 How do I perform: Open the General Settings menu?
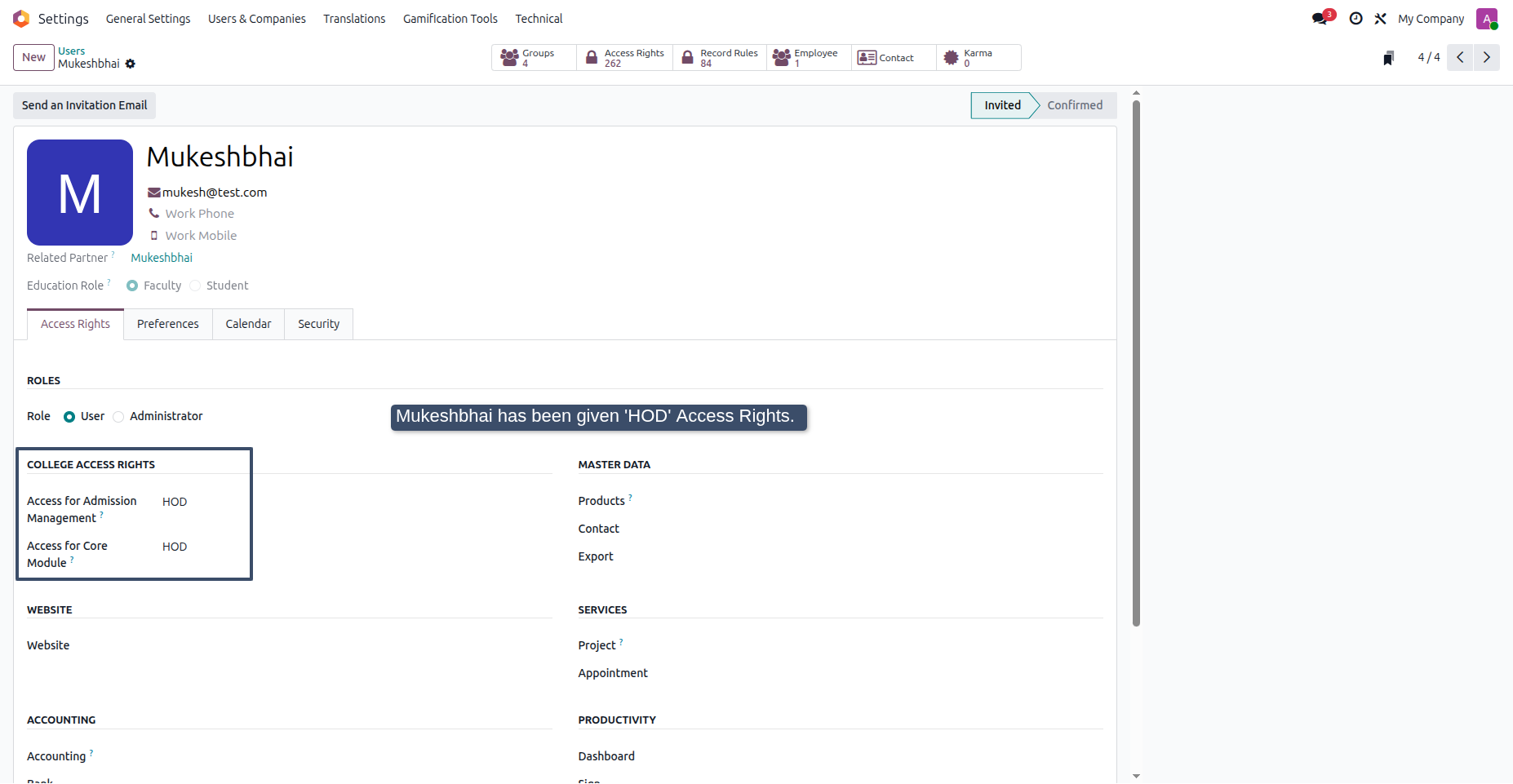point(149,19)
